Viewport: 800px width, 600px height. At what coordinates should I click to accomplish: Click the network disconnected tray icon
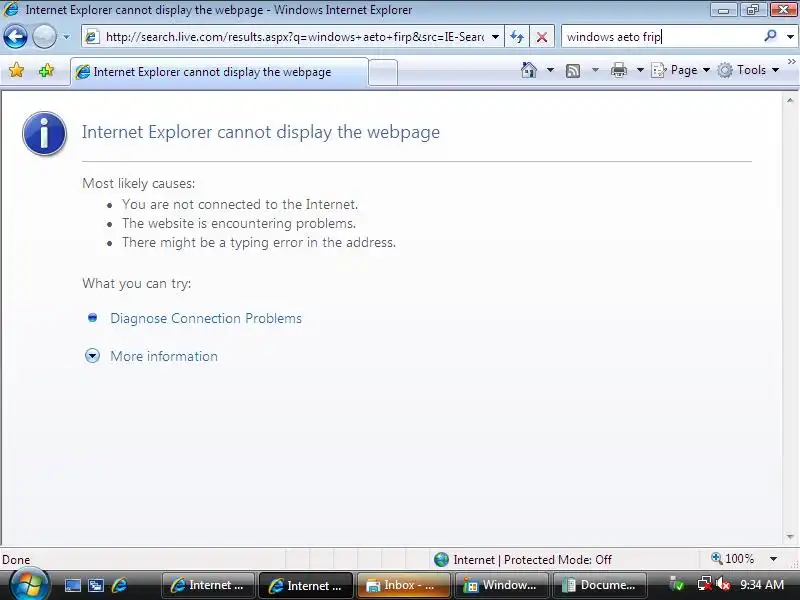pos(705,584)
